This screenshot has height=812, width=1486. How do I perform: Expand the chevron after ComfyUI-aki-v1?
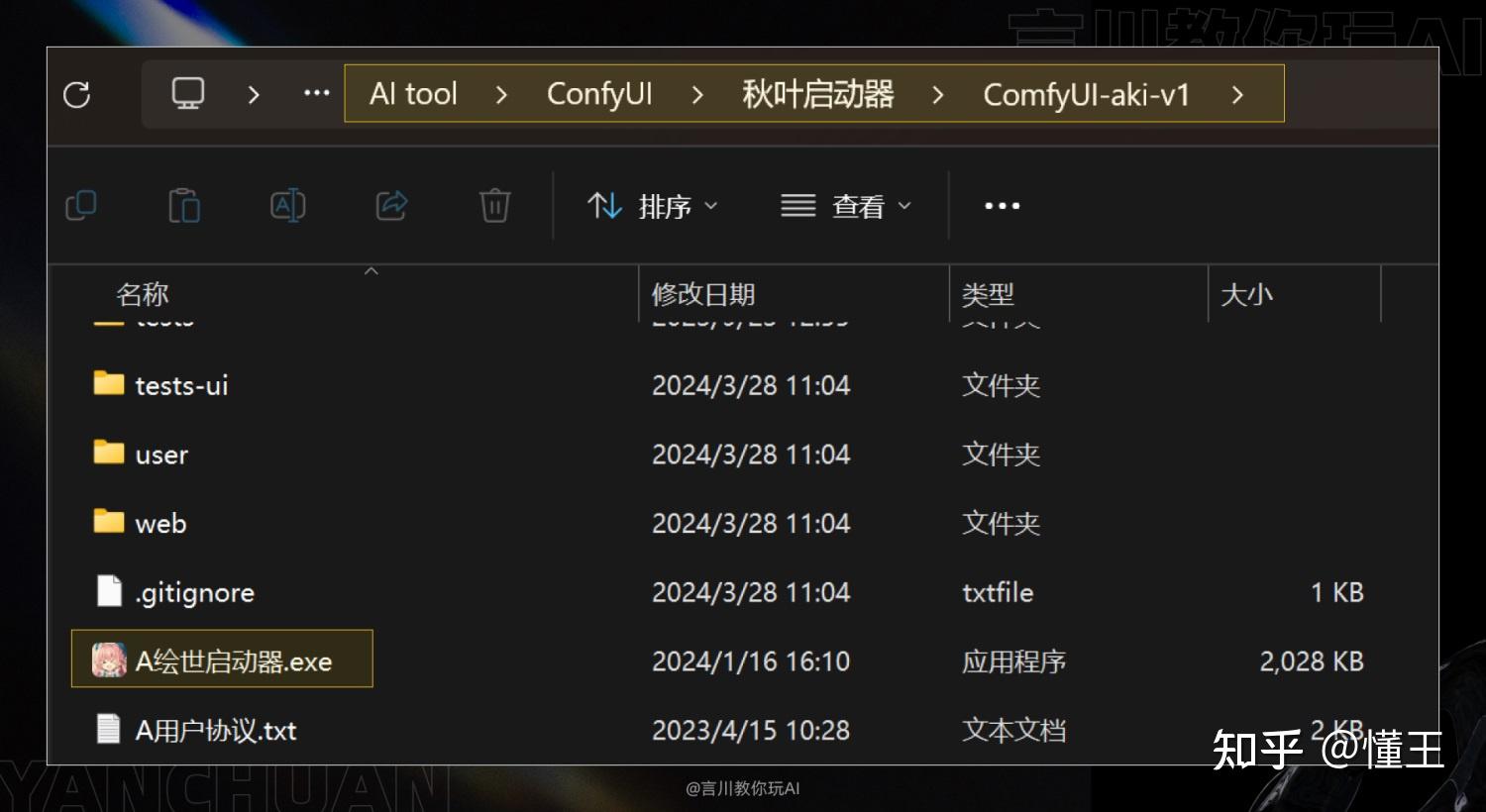pyautogui.click(x=1237, y=94)
